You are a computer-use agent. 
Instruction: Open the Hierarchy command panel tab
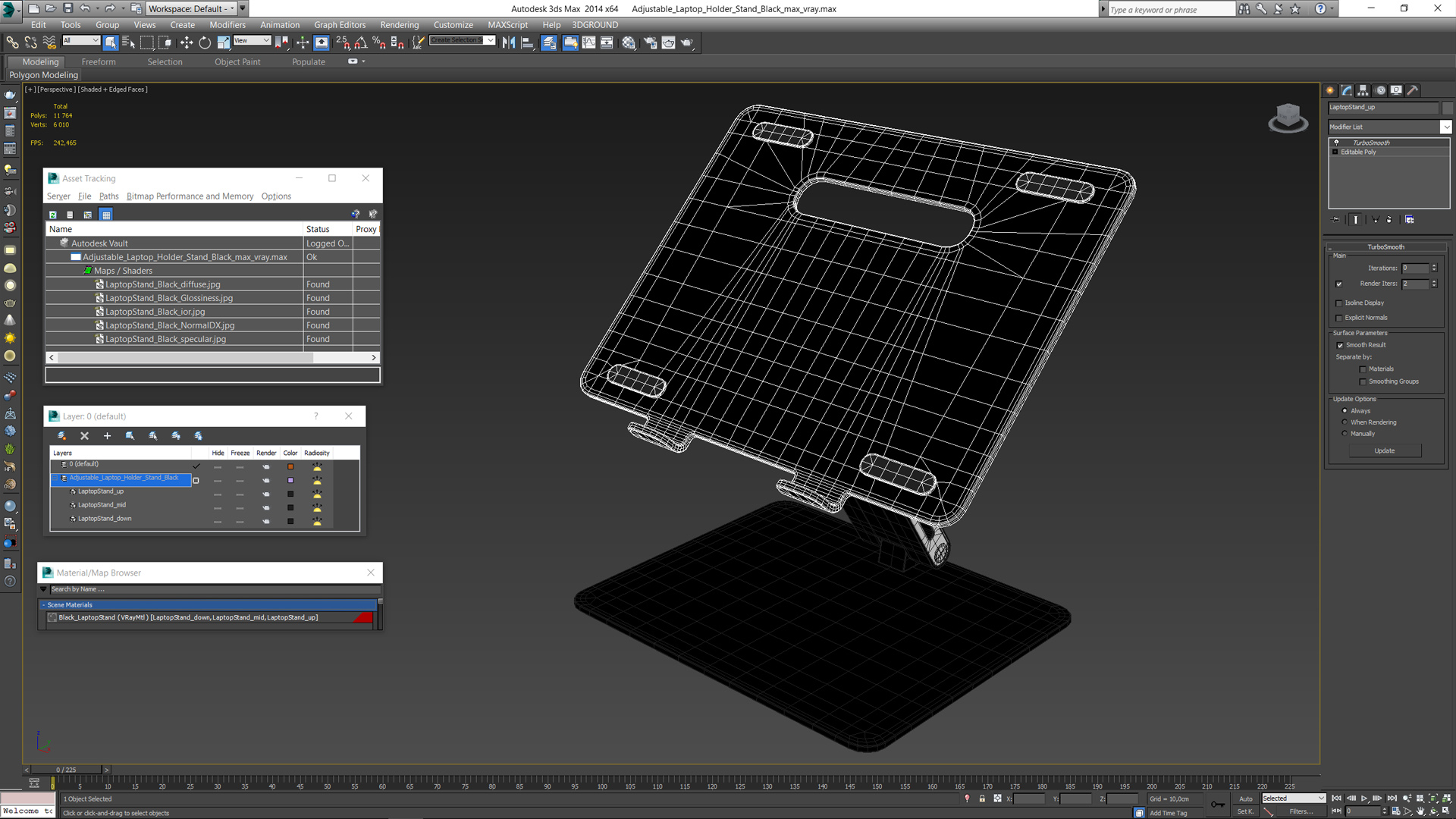click(1363, 90)
